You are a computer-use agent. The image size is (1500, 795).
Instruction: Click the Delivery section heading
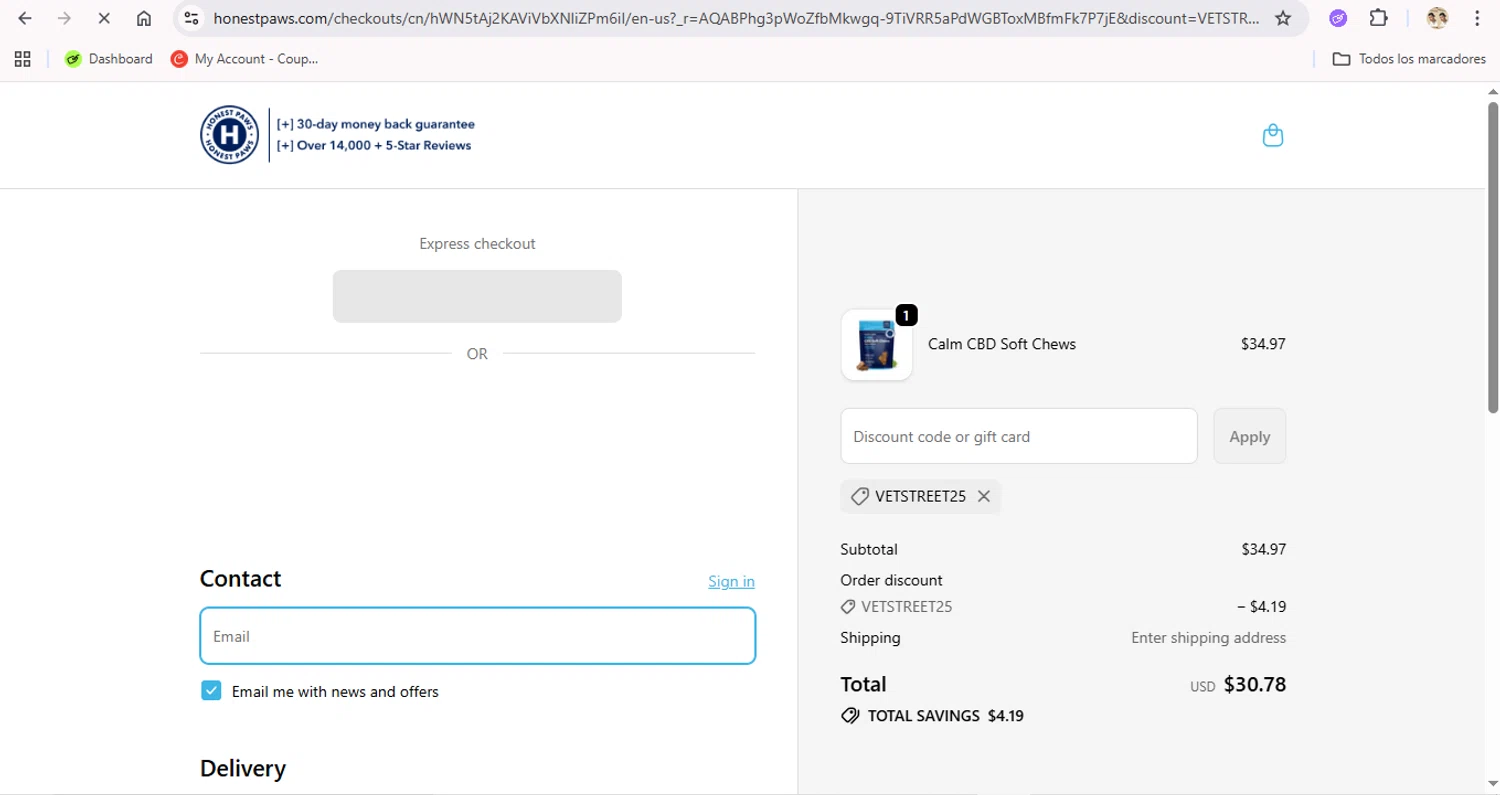tap(243, 768)
